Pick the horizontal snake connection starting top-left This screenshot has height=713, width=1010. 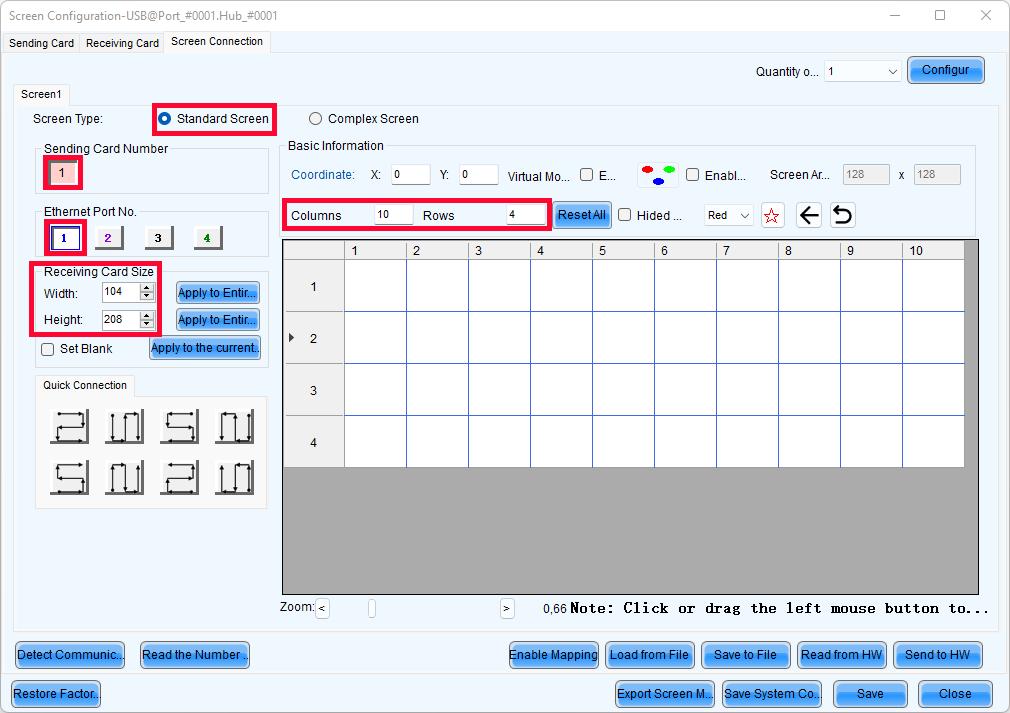coord(70,426)
